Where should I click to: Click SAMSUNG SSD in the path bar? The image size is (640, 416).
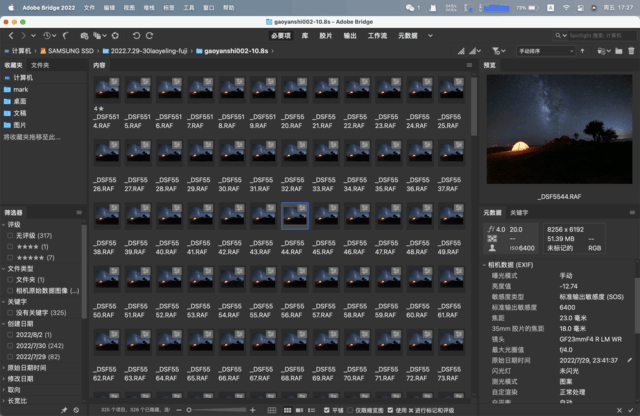(x=70, y=51)
